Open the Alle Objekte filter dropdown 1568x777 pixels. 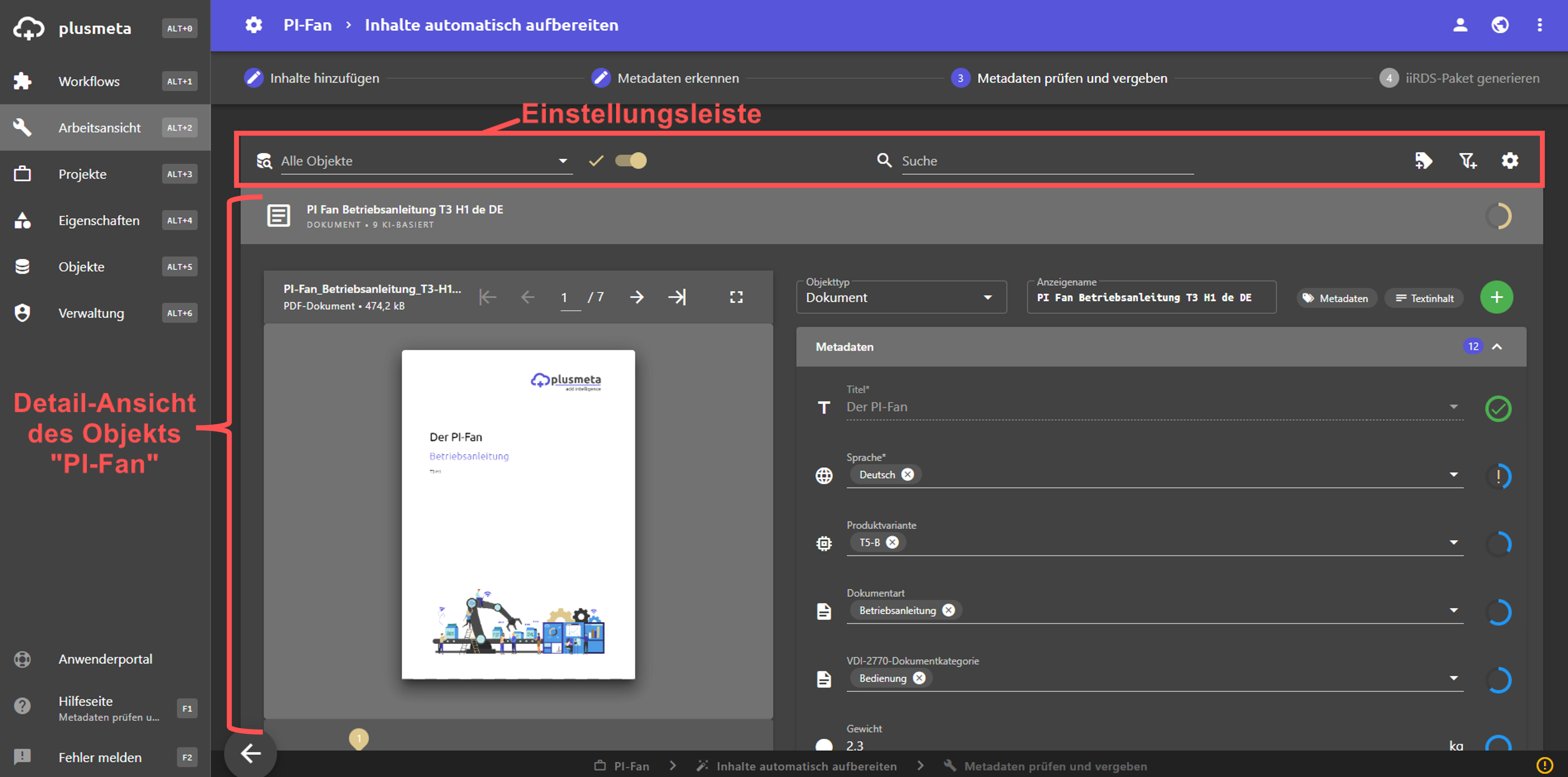tap(426, 161)
